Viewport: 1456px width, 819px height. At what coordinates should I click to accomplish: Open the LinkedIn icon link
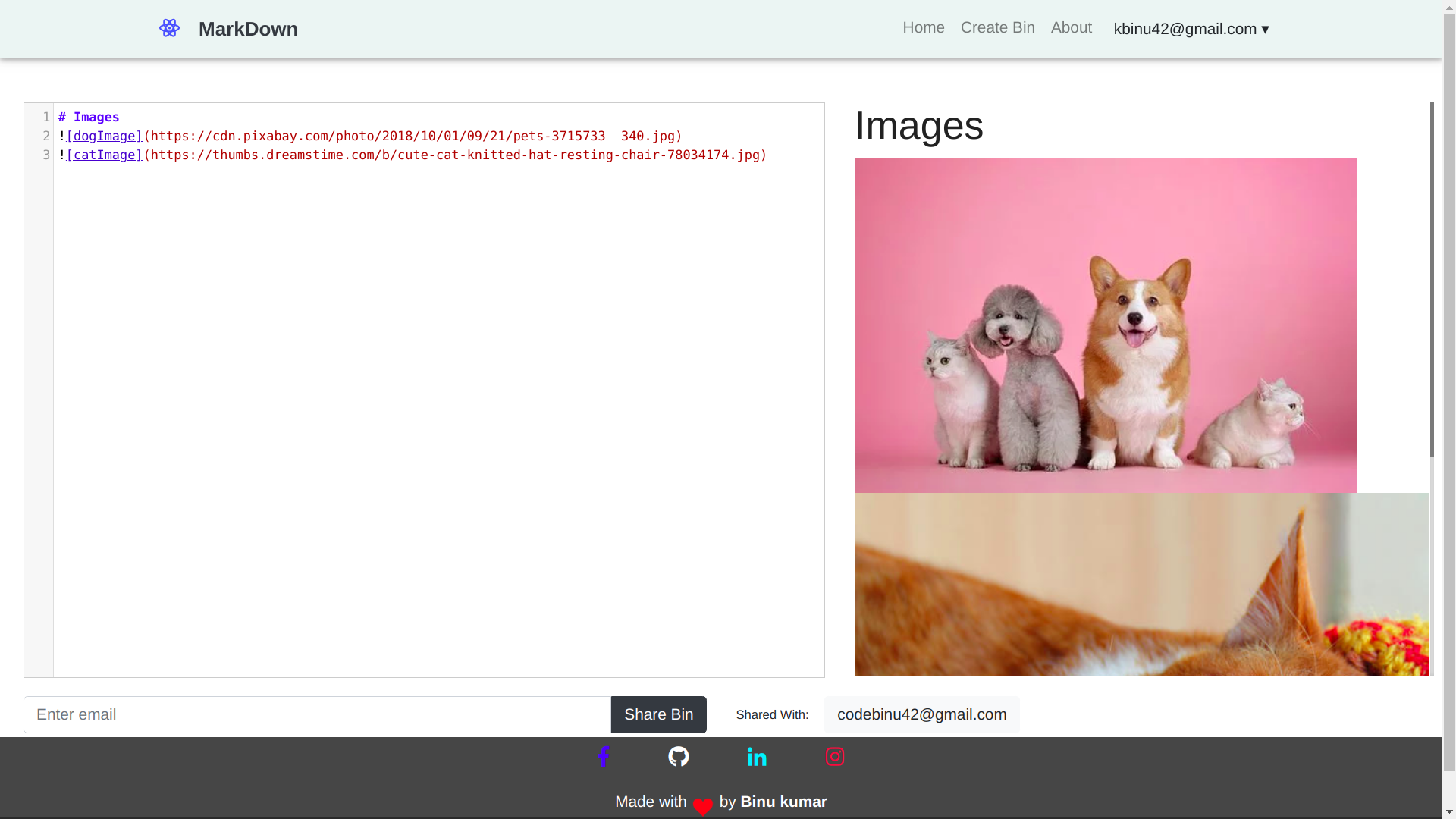[x=757, y=757]
